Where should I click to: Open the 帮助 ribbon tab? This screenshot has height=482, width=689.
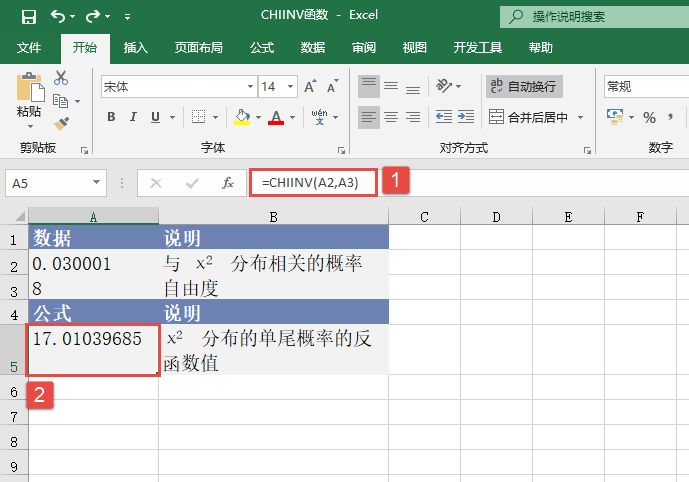tap(540, 47)
